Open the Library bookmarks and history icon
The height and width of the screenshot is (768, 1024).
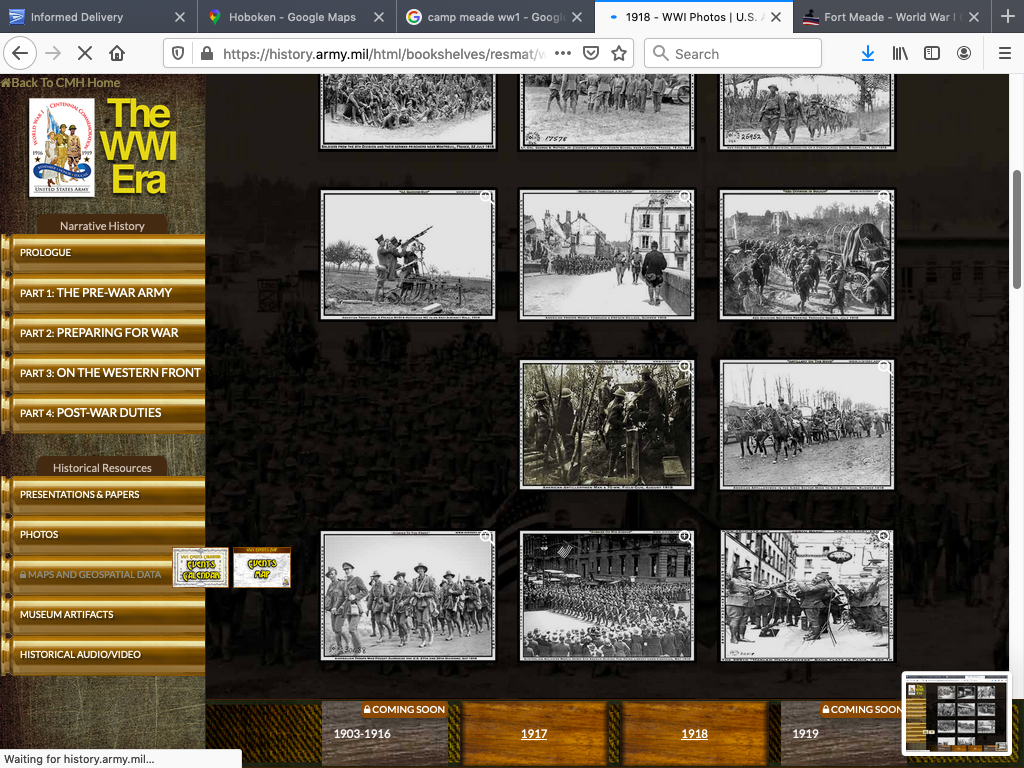[900, 54]
